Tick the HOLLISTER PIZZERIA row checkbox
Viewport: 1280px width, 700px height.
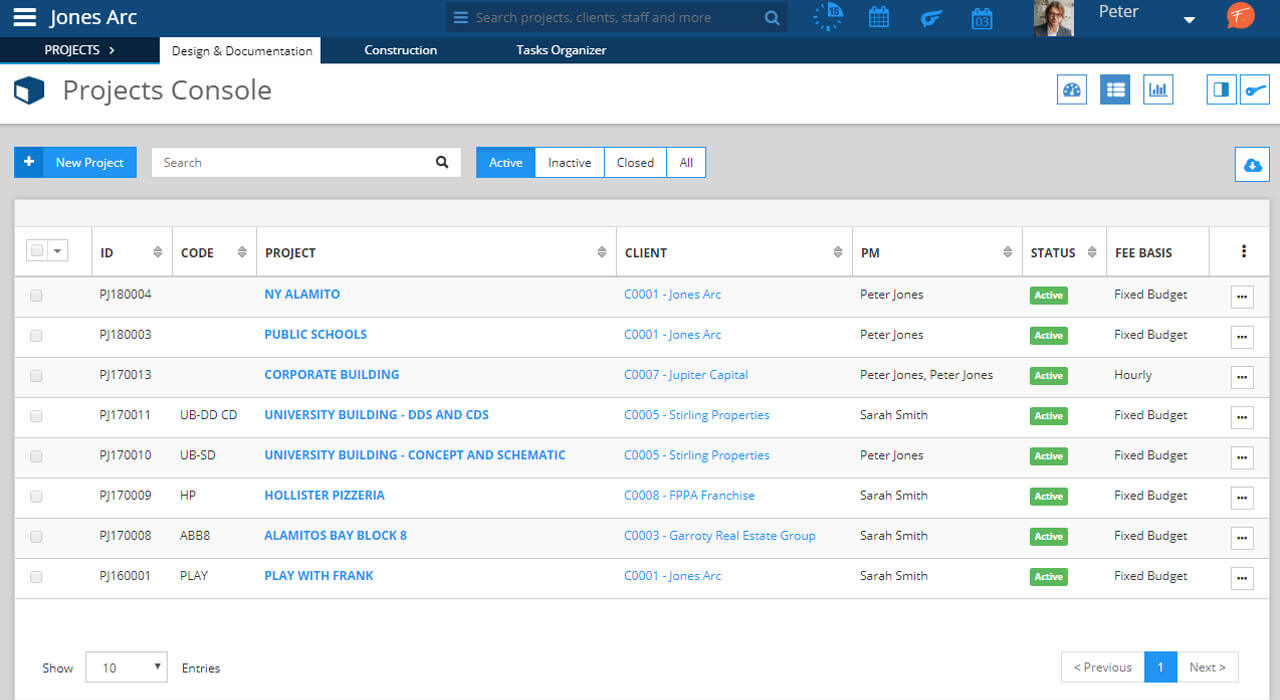pos(36,496)
